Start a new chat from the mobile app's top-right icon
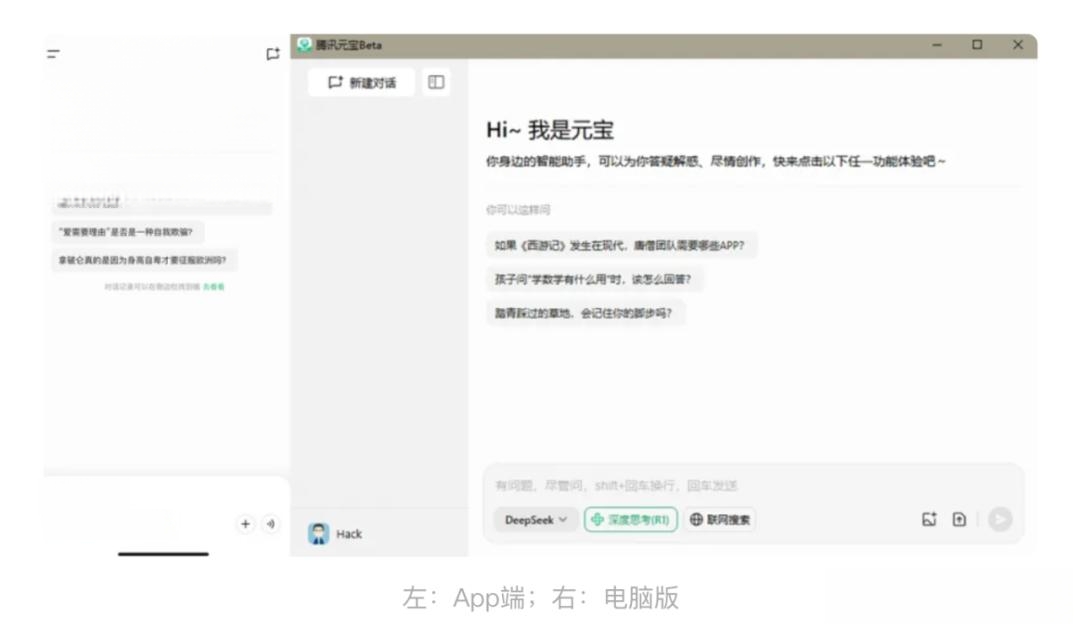Screen dimensions: 1080x627 (x=273, y=54)
